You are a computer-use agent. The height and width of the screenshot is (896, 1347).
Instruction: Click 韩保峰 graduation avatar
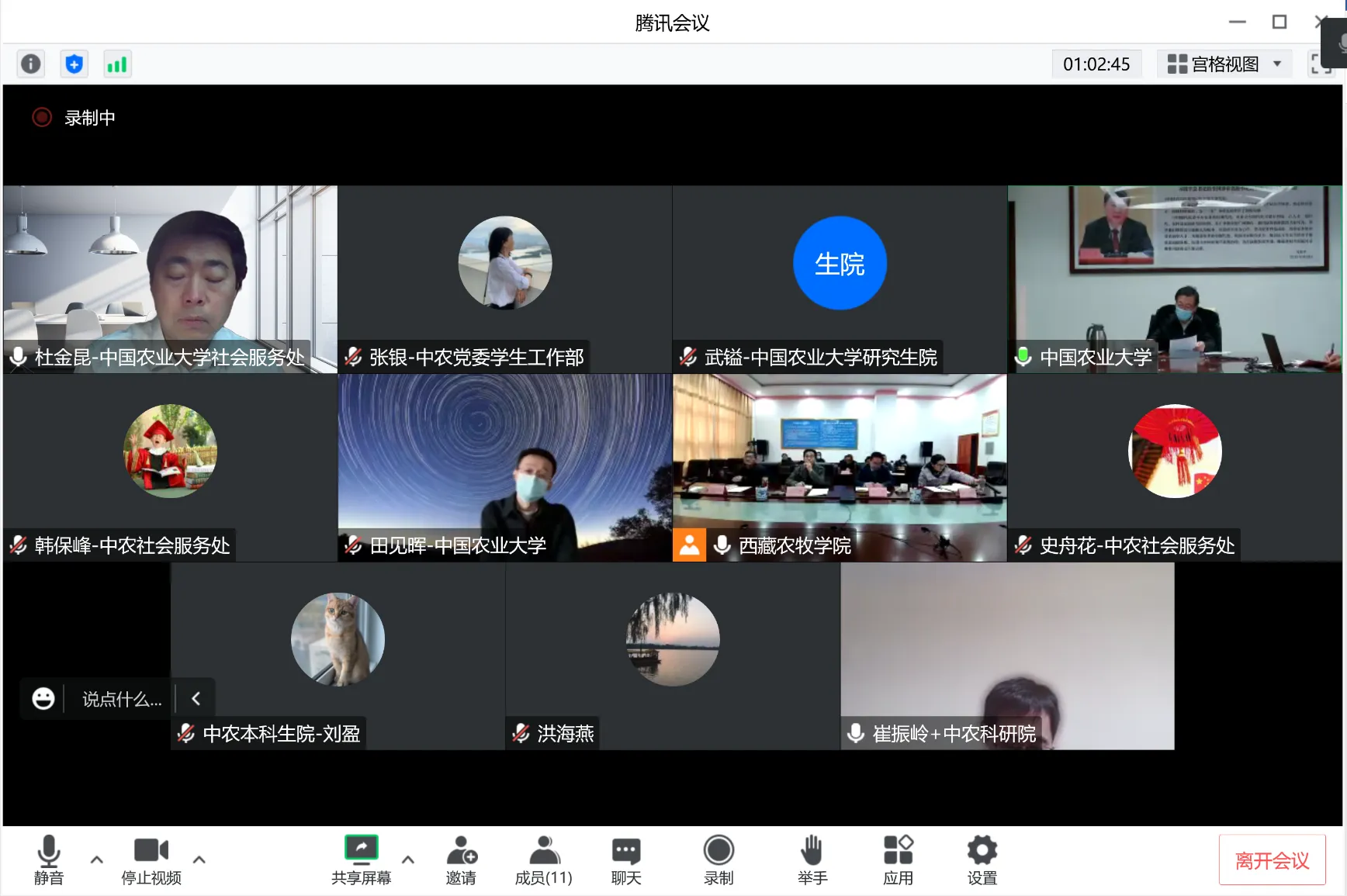pyautogui.click(x=170, y=451)
